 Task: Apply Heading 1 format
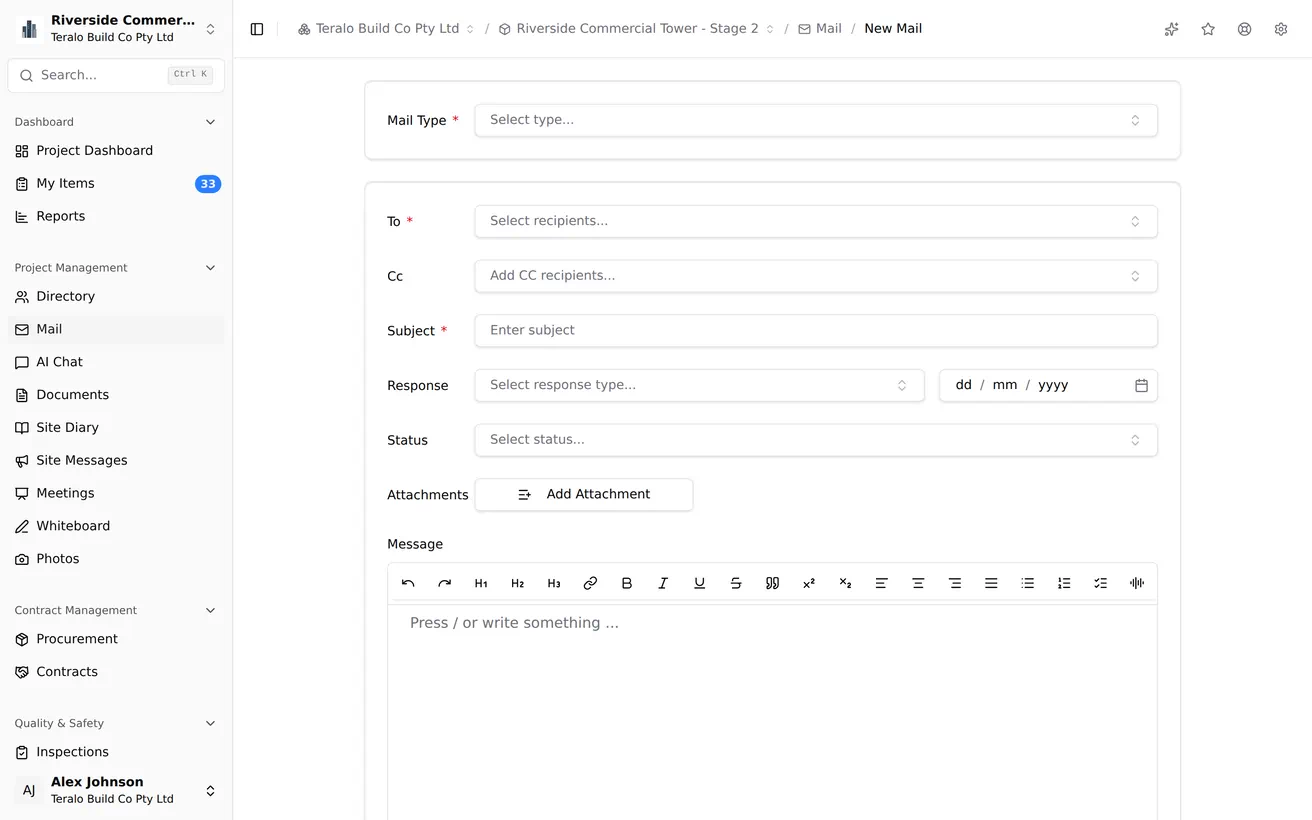click(x=481, y=583)
